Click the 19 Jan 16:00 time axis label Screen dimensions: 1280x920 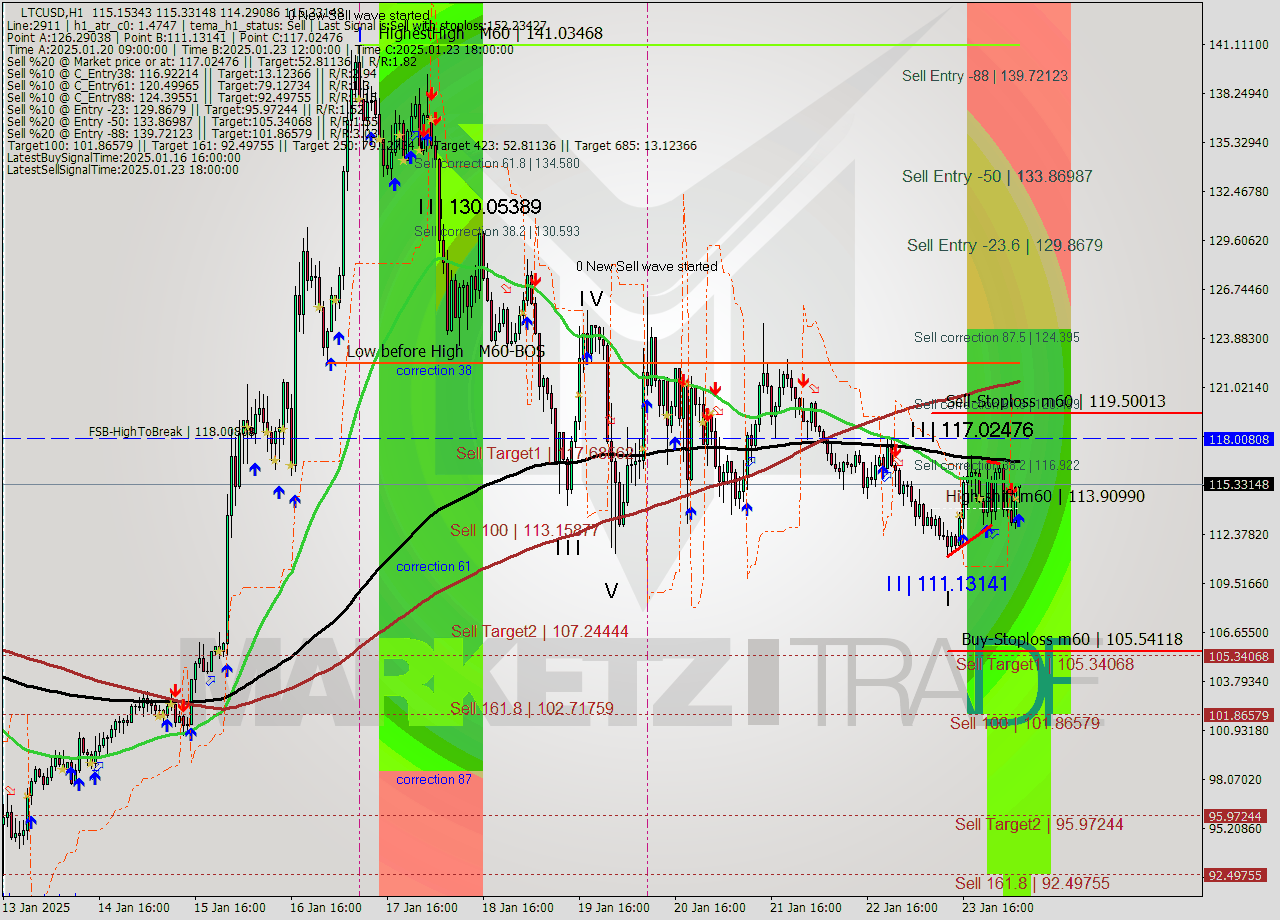click(x=613, y=908)
